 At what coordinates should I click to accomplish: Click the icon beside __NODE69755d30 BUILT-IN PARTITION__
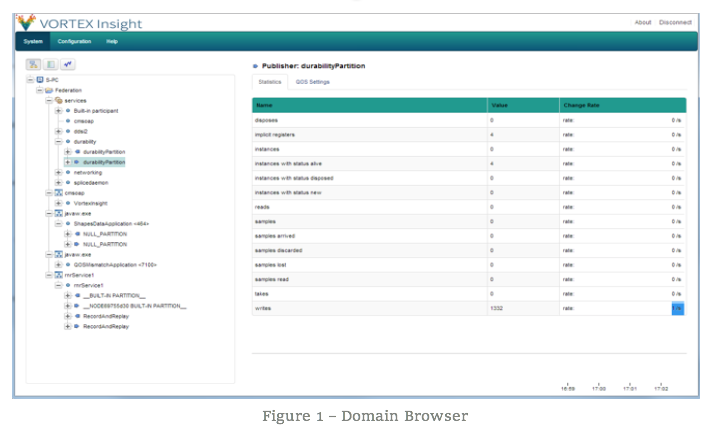point(77,306)
